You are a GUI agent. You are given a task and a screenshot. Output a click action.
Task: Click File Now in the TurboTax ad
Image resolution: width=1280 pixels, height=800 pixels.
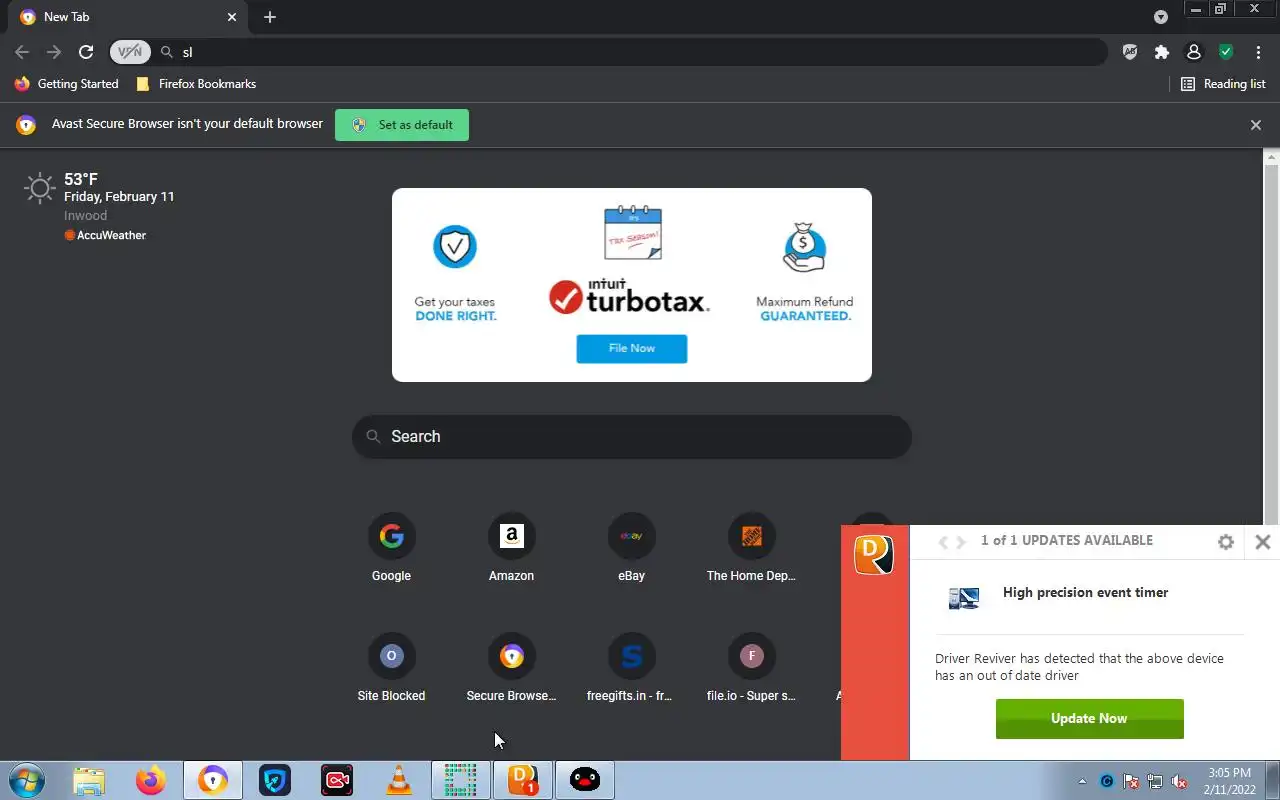pyautogui.click(x=632, y=348)
